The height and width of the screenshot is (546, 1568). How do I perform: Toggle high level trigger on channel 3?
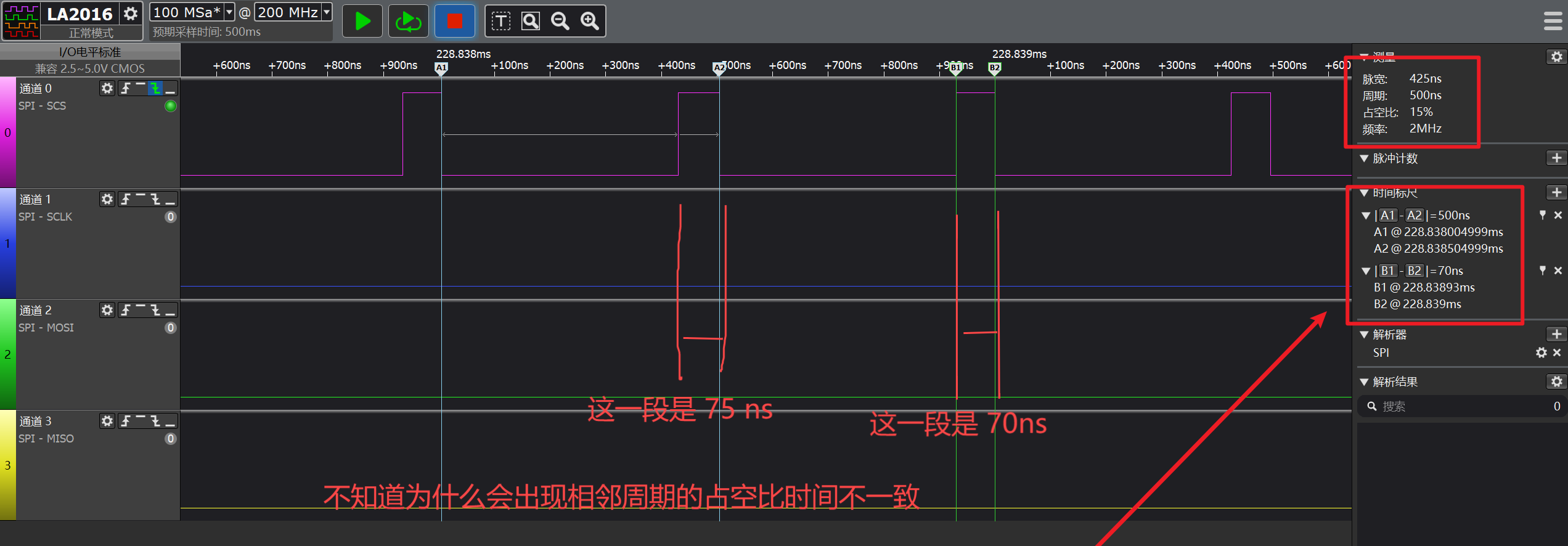(x=141, y=421)
